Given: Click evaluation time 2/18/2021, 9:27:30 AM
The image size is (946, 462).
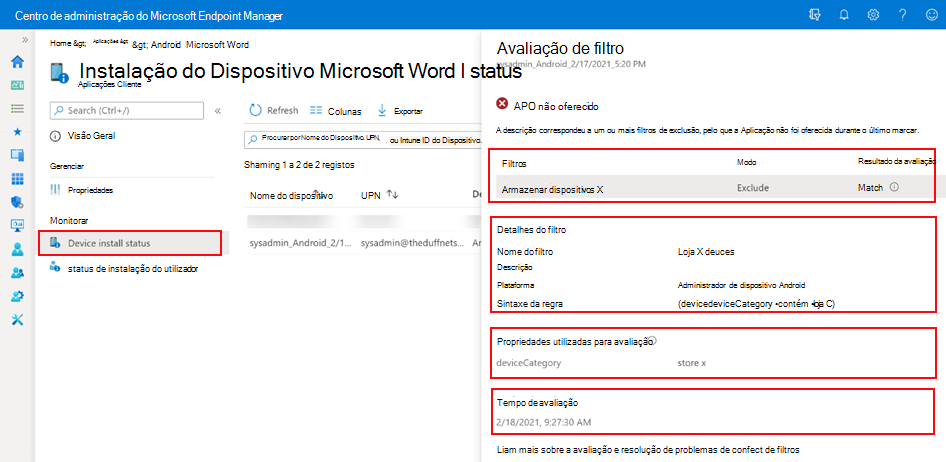Looking at the screenshot, I should pyautogui.click(x=544, y=422).
